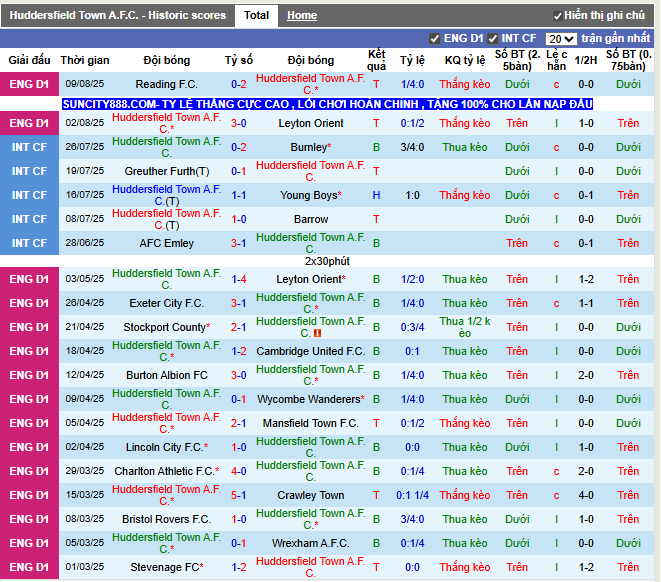Select Wycombe Wanderers team link
The width and height of the screenshot is (661, 582).
(x=309, y=400)
